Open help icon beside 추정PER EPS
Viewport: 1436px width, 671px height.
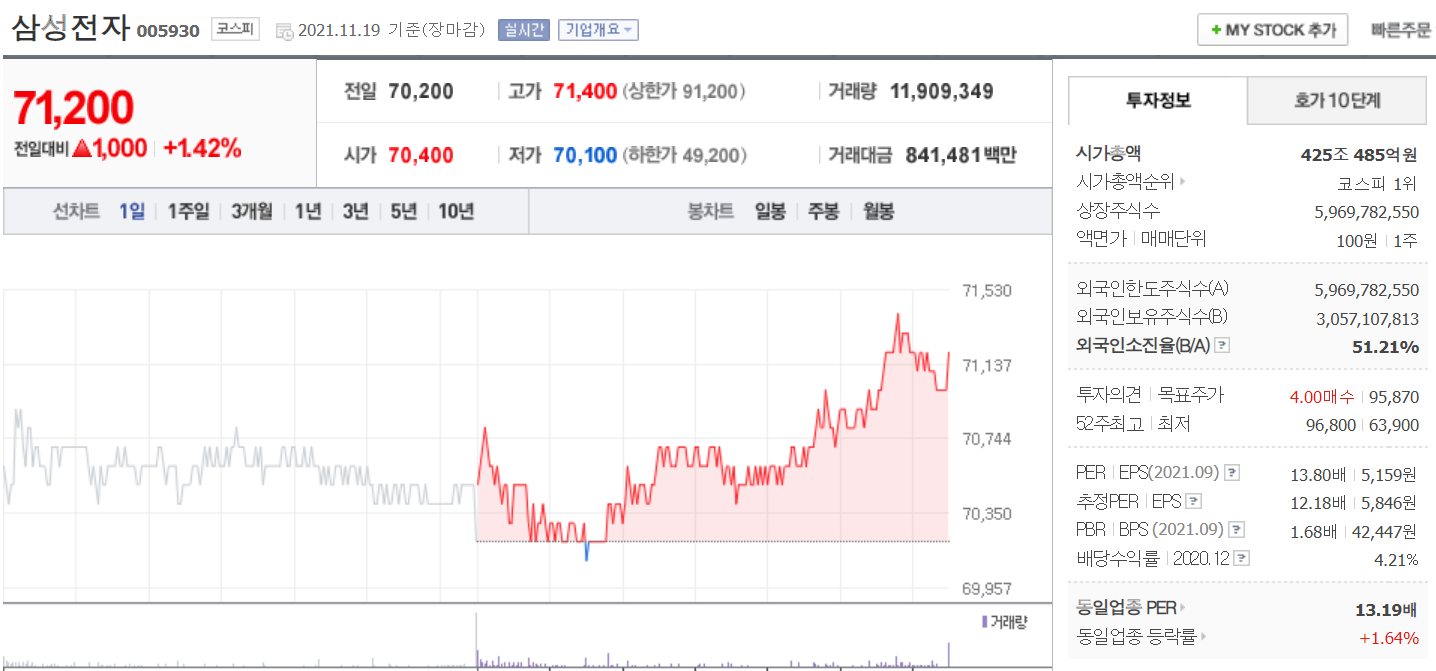coord(1193,501)
